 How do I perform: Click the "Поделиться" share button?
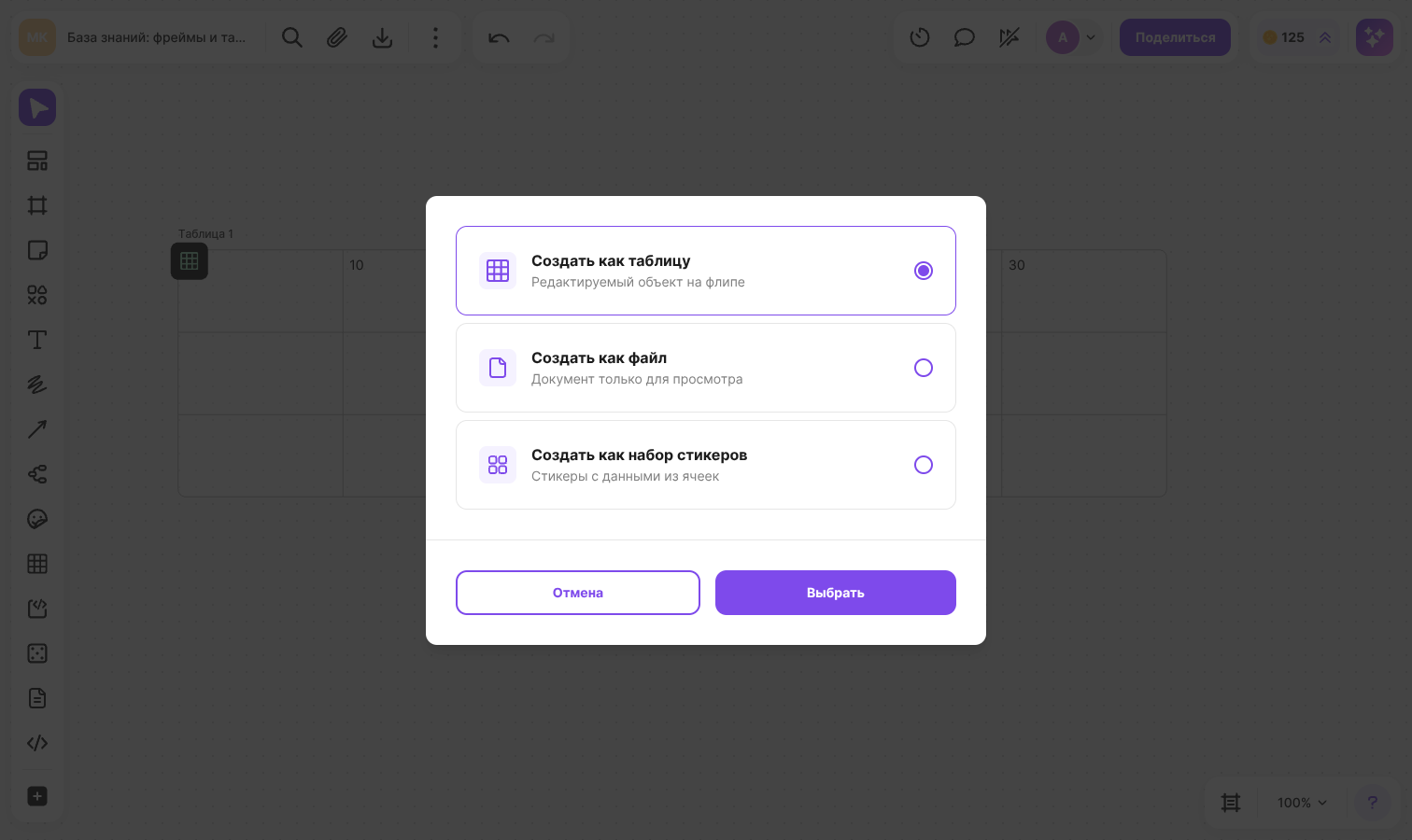pos(1175,37)
